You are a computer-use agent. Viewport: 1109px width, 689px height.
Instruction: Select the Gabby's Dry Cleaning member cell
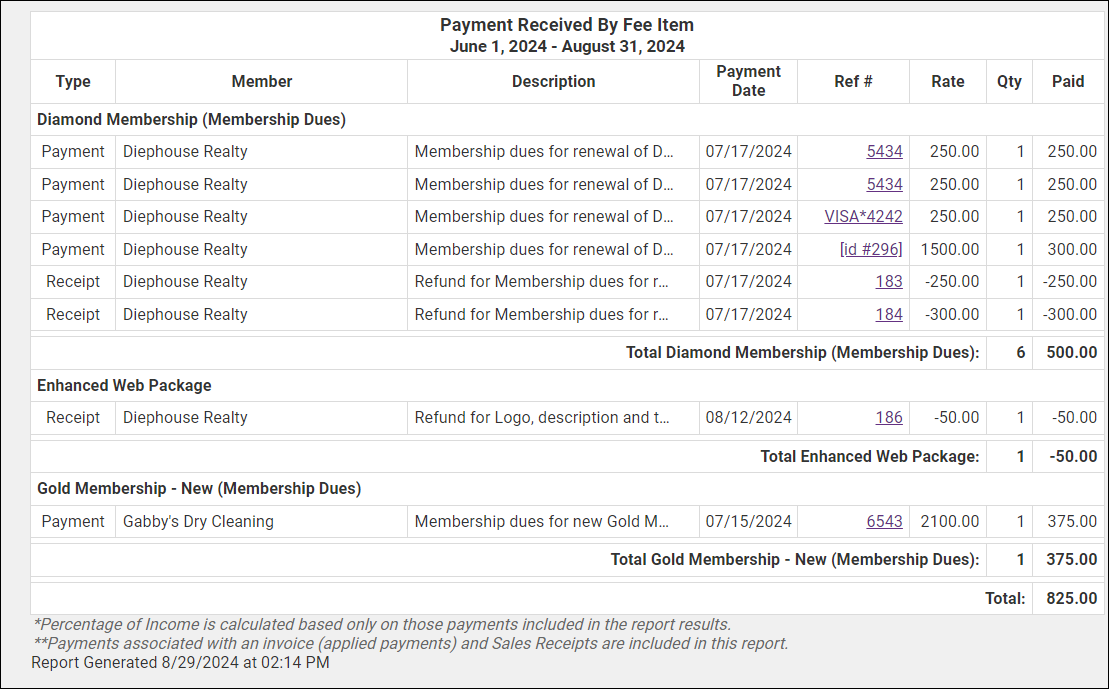click(198, 522)
